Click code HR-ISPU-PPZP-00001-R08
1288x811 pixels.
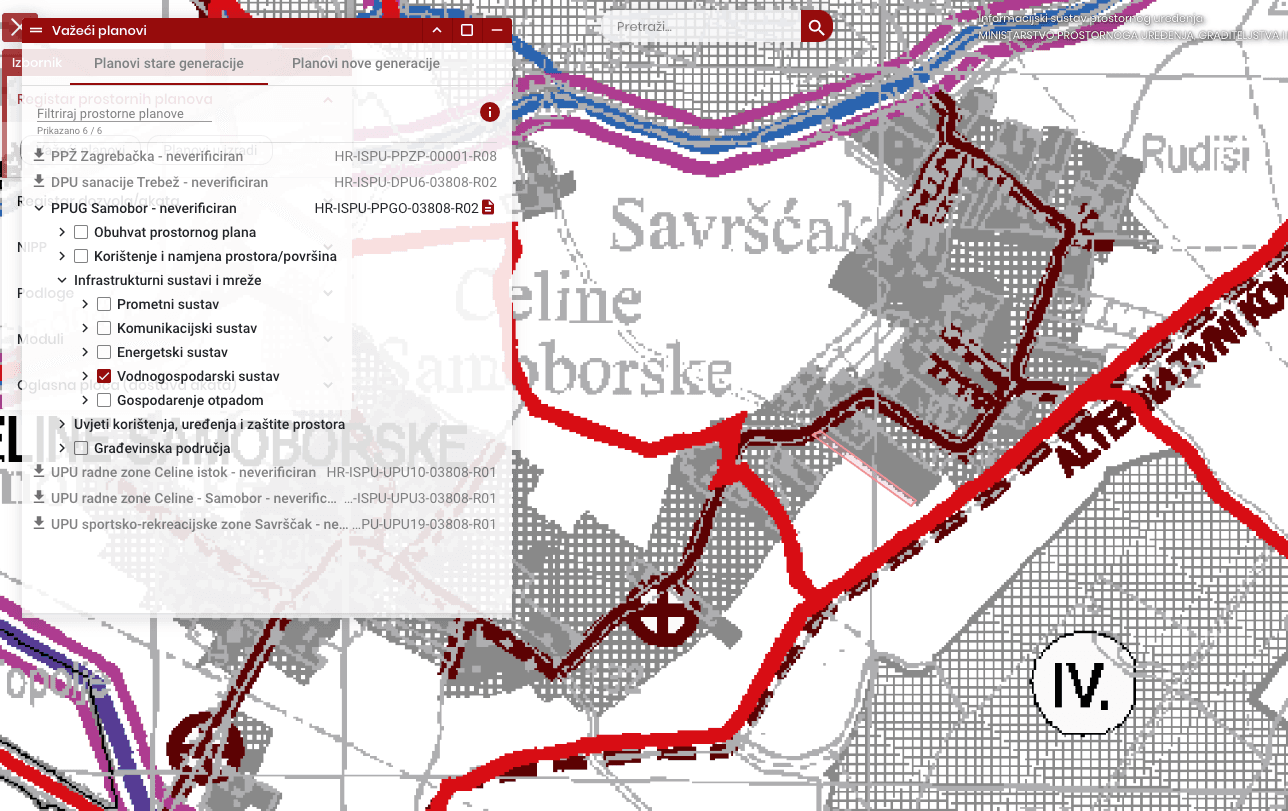point(415,156)
